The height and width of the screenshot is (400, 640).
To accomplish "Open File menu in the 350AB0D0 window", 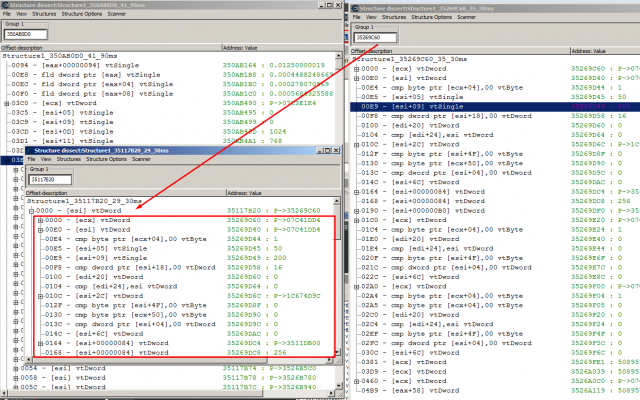I will click(x=10, y=17).
